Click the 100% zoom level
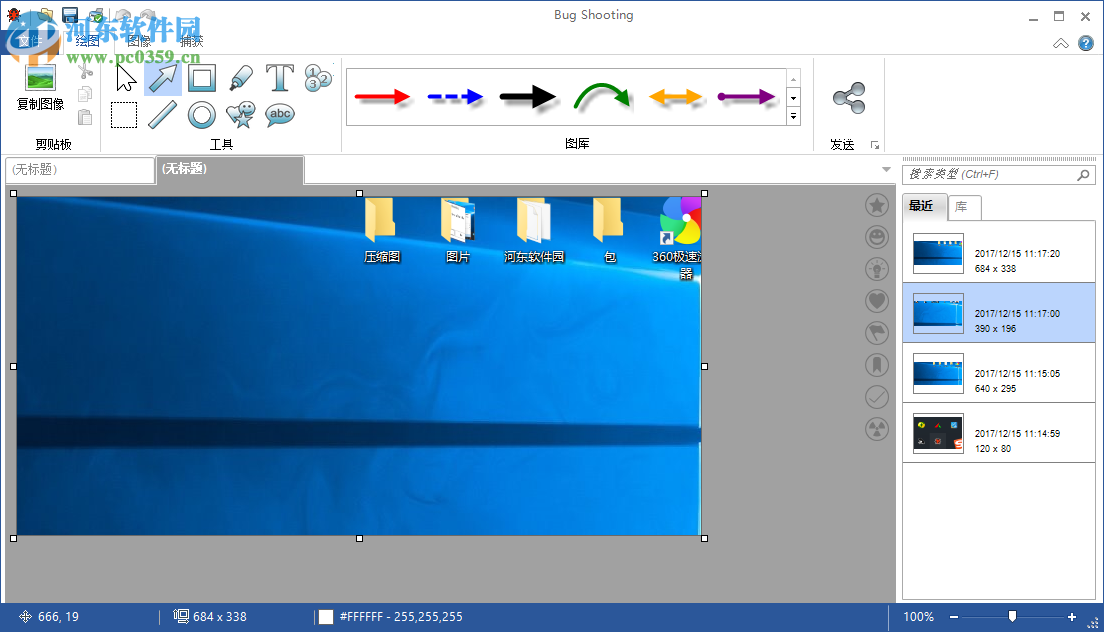Screen dimensions: 1104x632 point(919,617)
